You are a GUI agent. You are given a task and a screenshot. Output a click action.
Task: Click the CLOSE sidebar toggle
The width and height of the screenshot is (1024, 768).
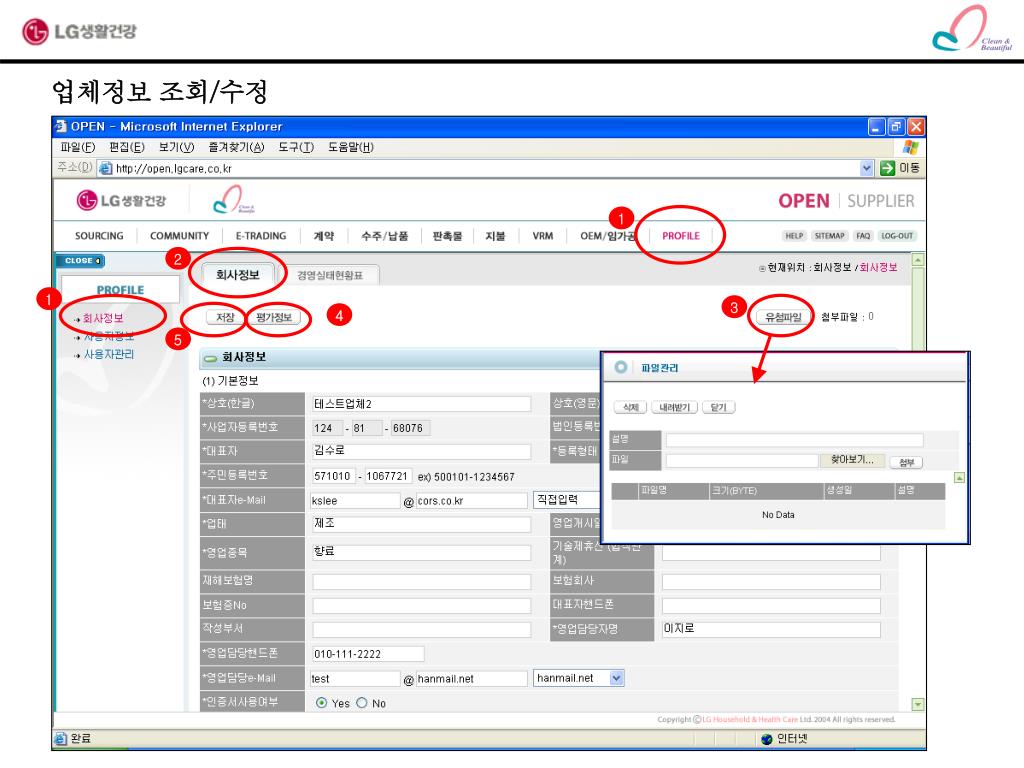pos(80,261)
